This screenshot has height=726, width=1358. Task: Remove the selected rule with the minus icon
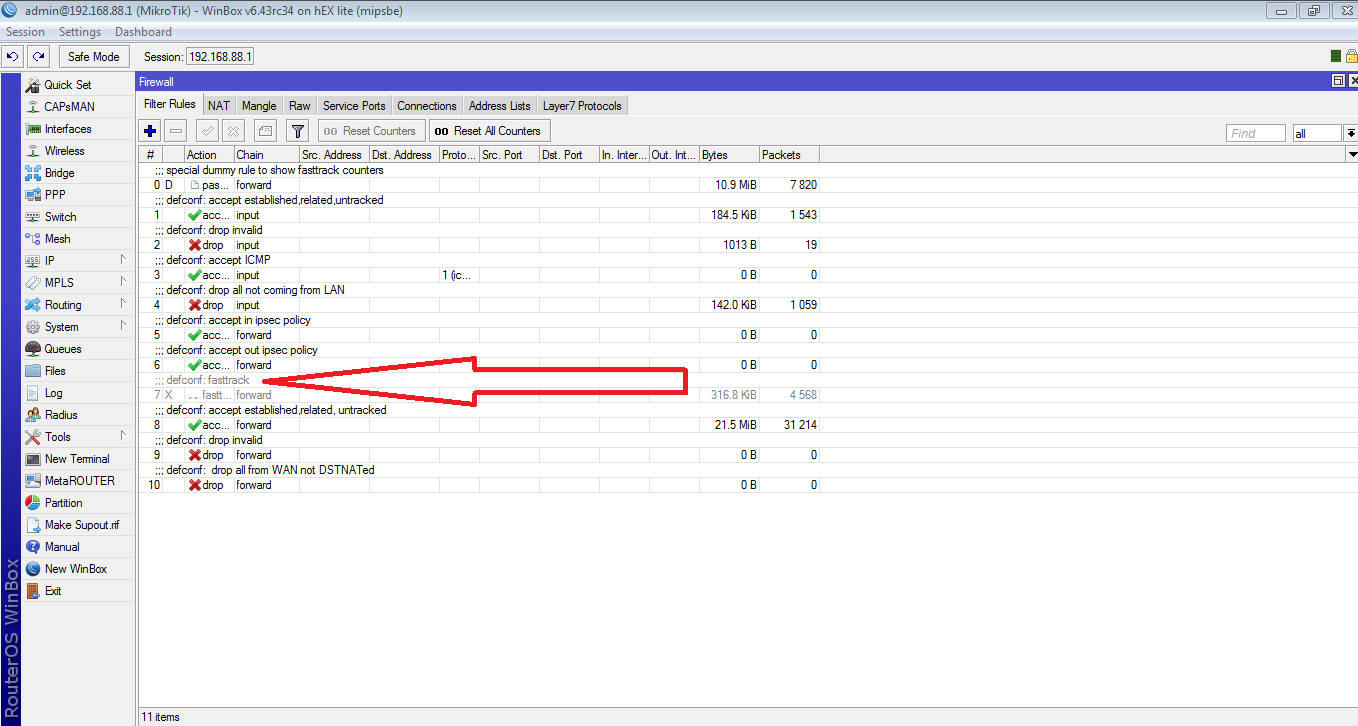coord(175,131)
